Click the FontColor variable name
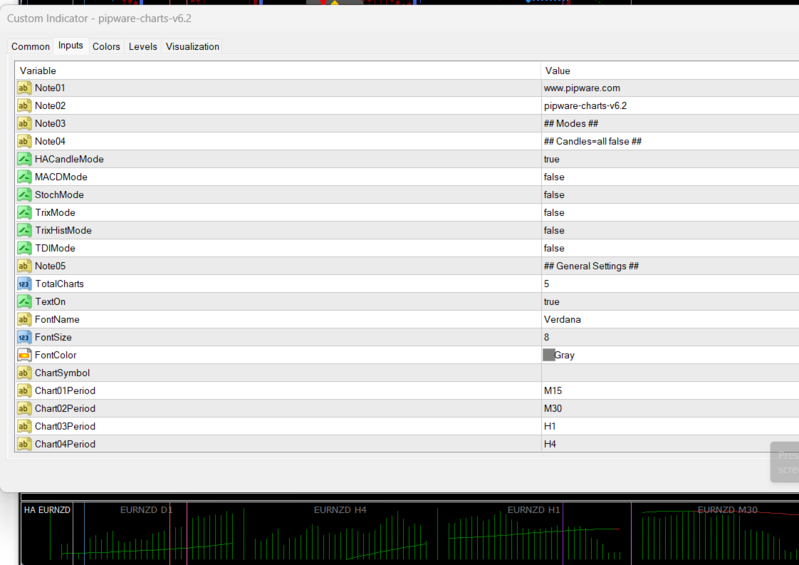799x565 pixels. point(56,356)
